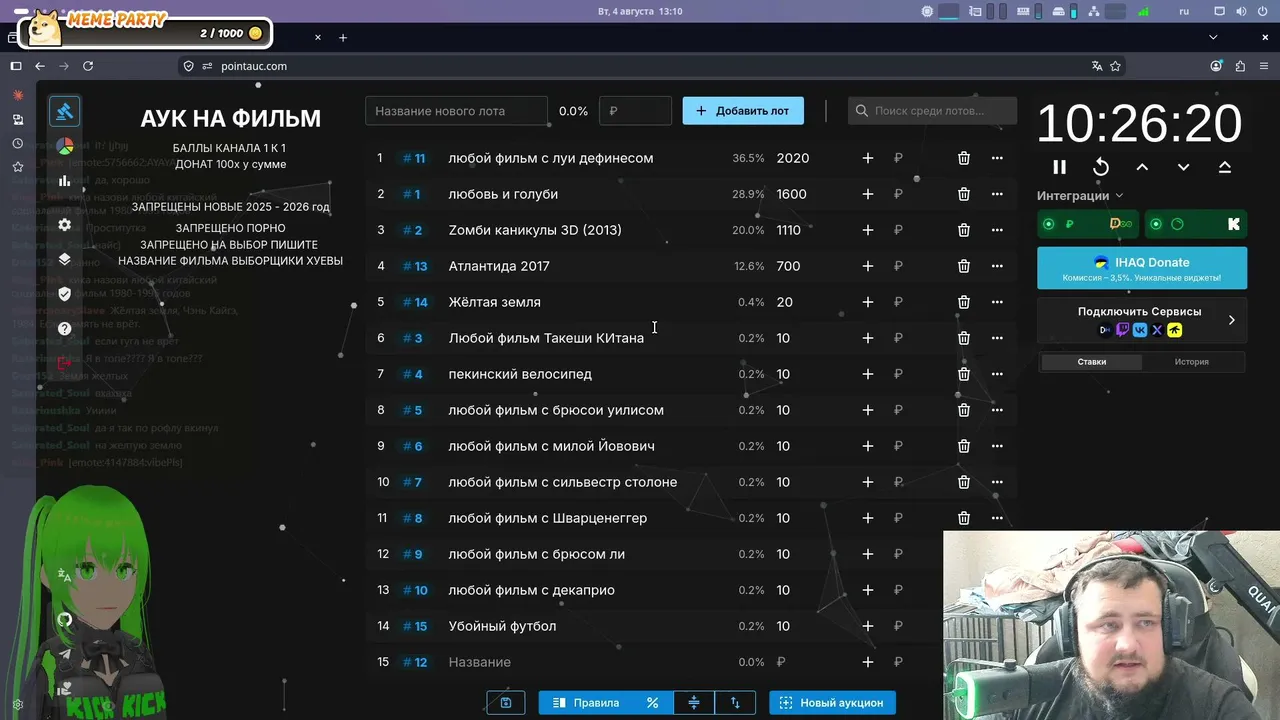Screen dimensions: 1280x720
Task: Click the save disk icon in bottom toolbar
Action: [x=506, y=703]
